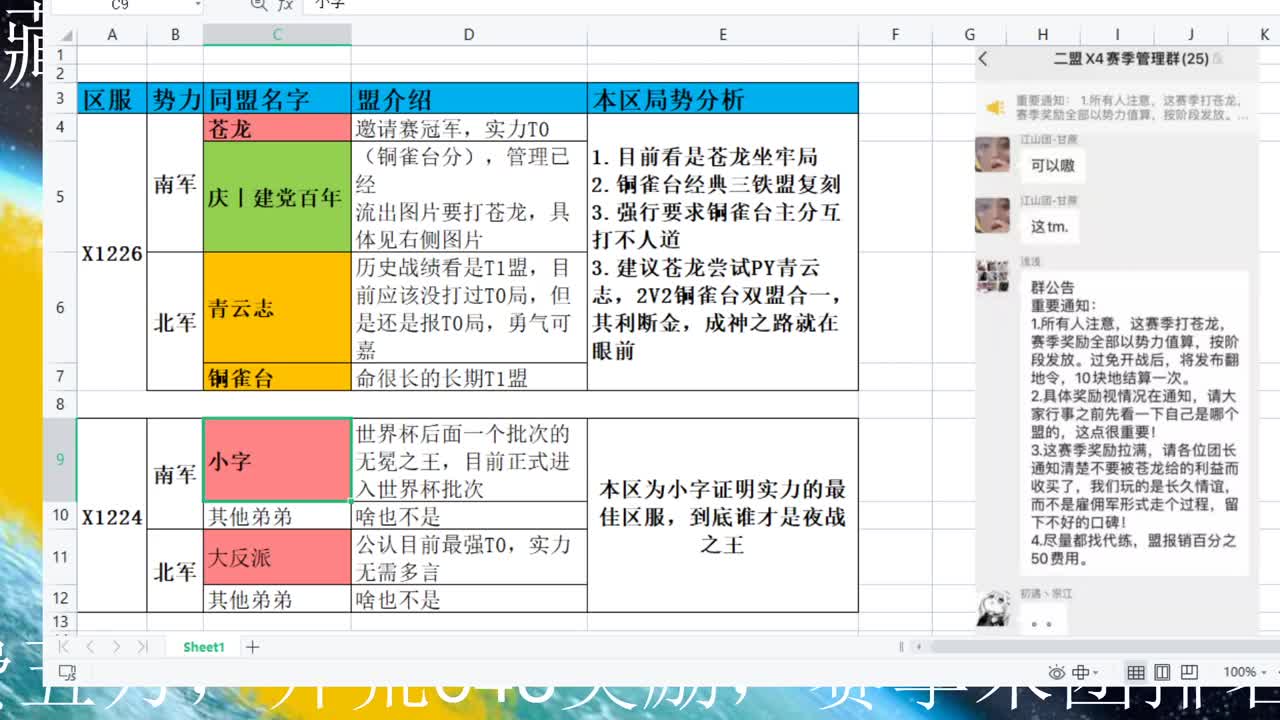Select the X1224 server cell
The height and width of the screenshot is (720, 1280).
[112, 516]
